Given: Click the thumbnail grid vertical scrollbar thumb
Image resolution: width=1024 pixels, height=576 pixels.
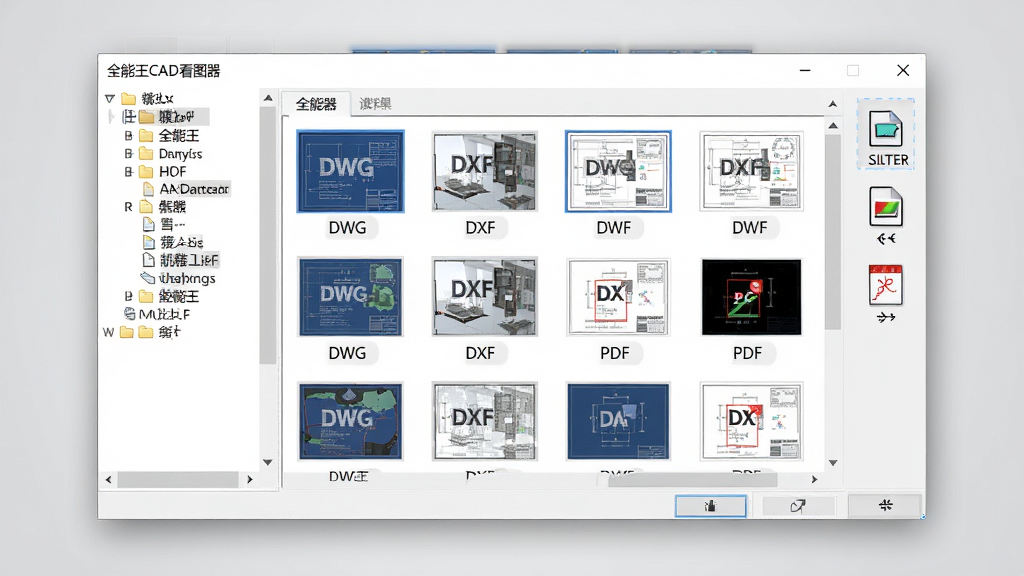Looking at the screenshot, I should coord(833,232).
